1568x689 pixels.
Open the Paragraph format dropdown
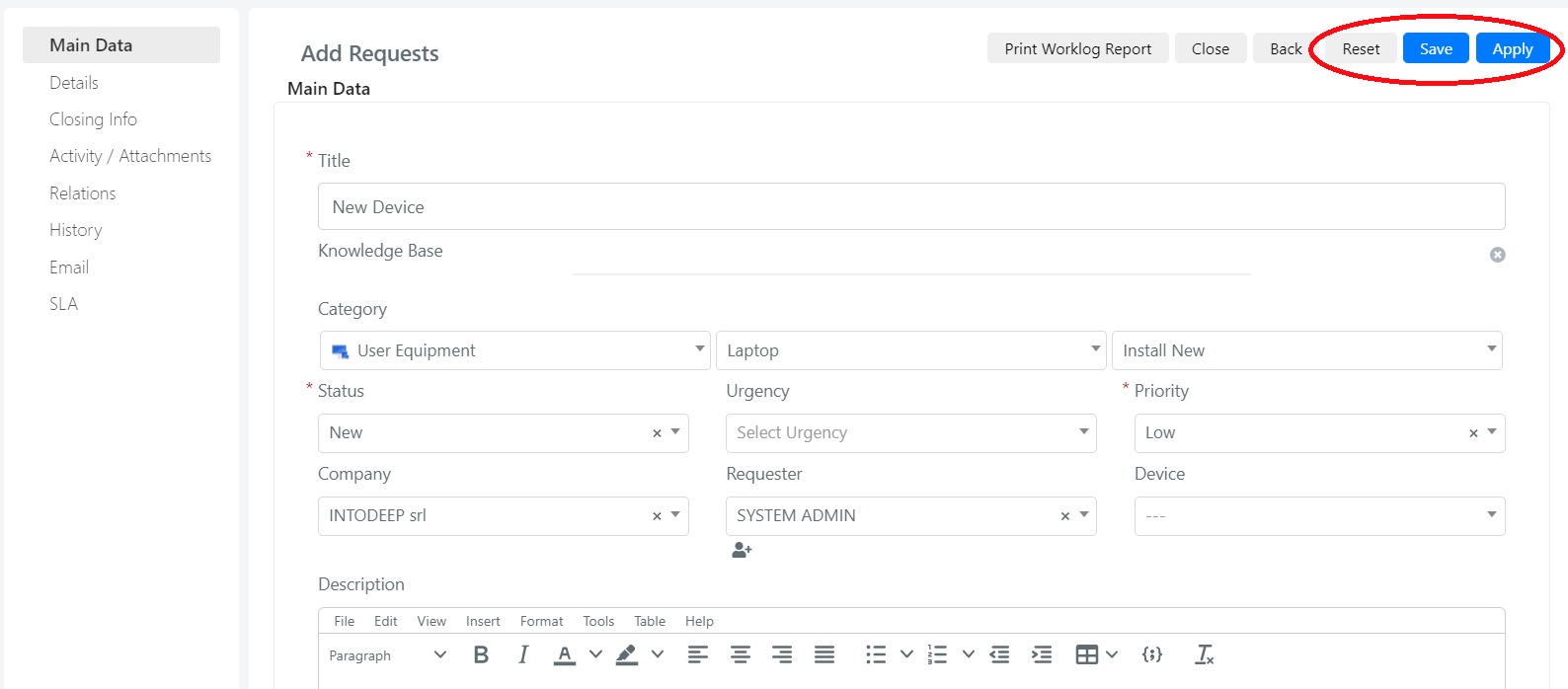point(388,654)
